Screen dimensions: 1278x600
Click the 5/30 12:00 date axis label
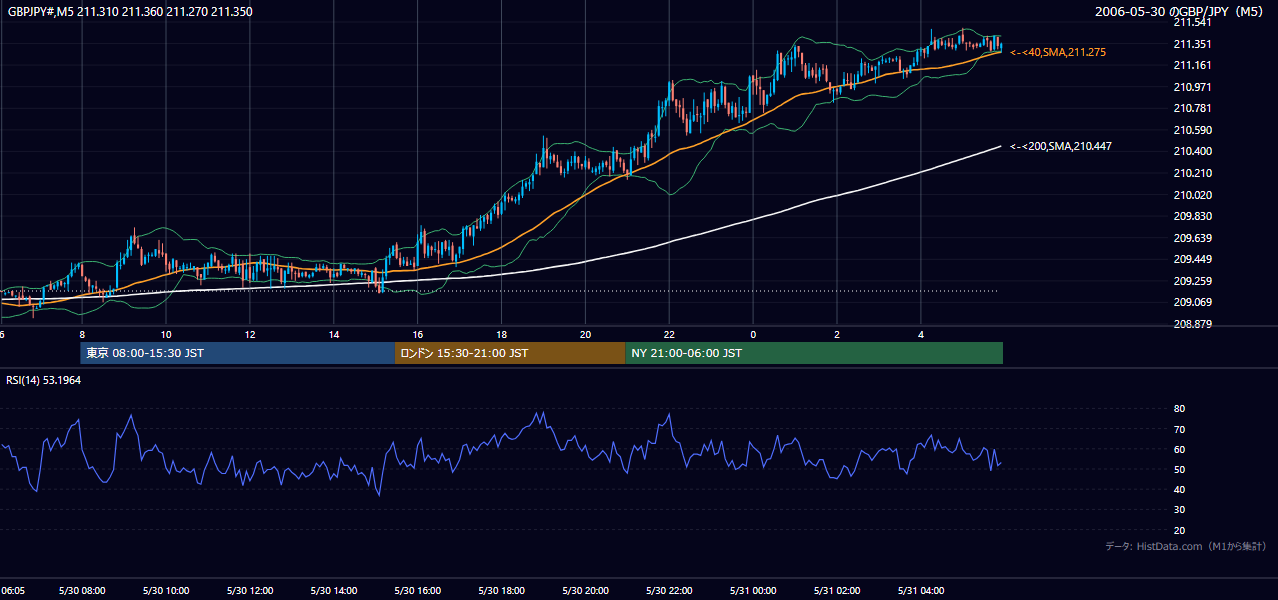coord(249,591)
